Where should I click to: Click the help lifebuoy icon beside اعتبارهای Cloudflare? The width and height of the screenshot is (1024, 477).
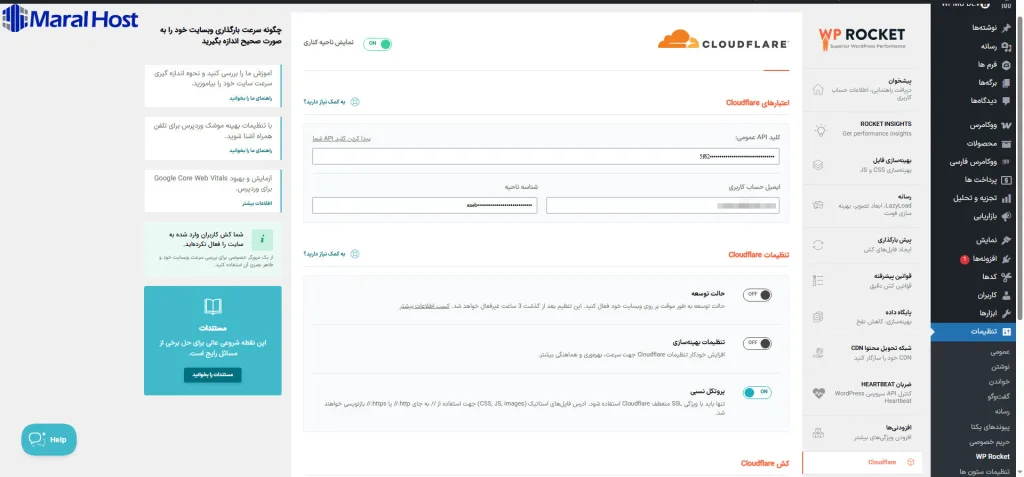coord(355,102)
